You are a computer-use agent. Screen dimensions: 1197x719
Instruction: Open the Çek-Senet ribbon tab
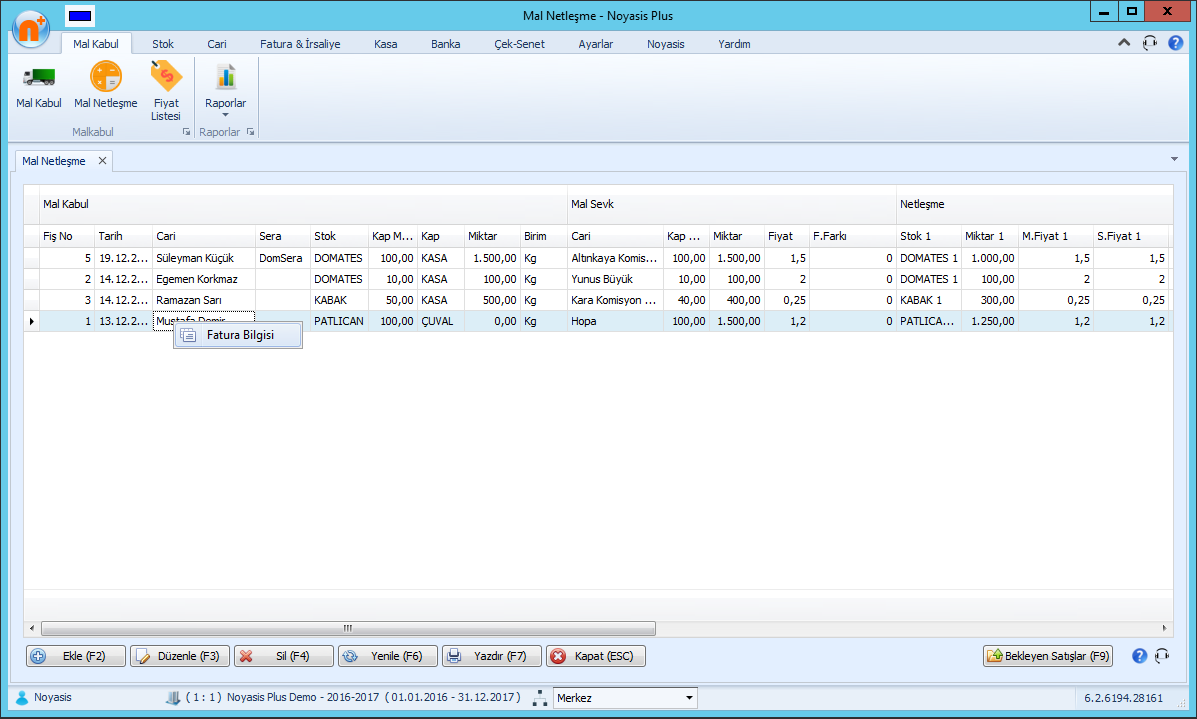click(x=519, y=44)
